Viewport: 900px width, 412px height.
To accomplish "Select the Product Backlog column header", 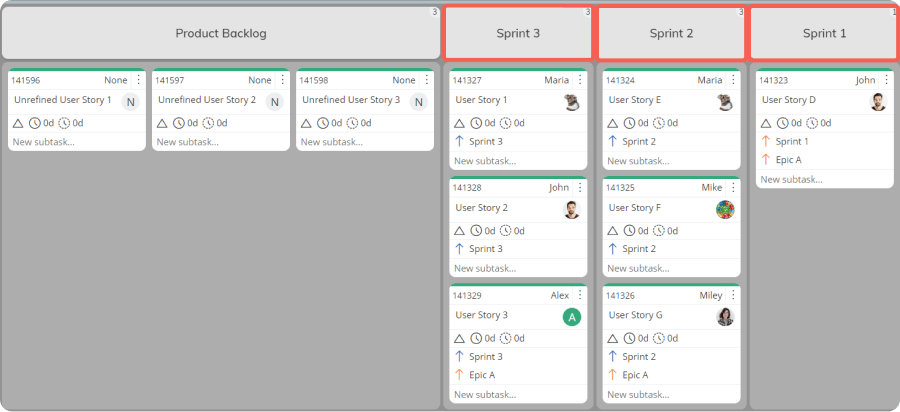I will point(221,33).
